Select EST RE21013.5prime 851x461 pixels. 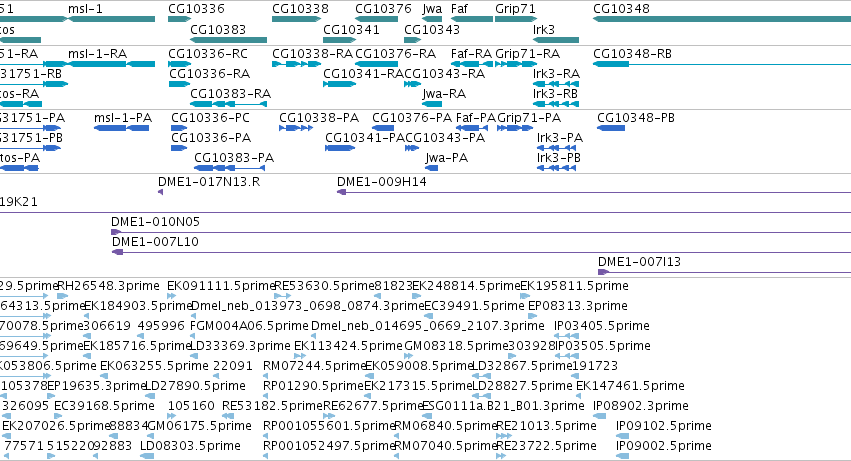pyautogui.click(x=504, y=436)
